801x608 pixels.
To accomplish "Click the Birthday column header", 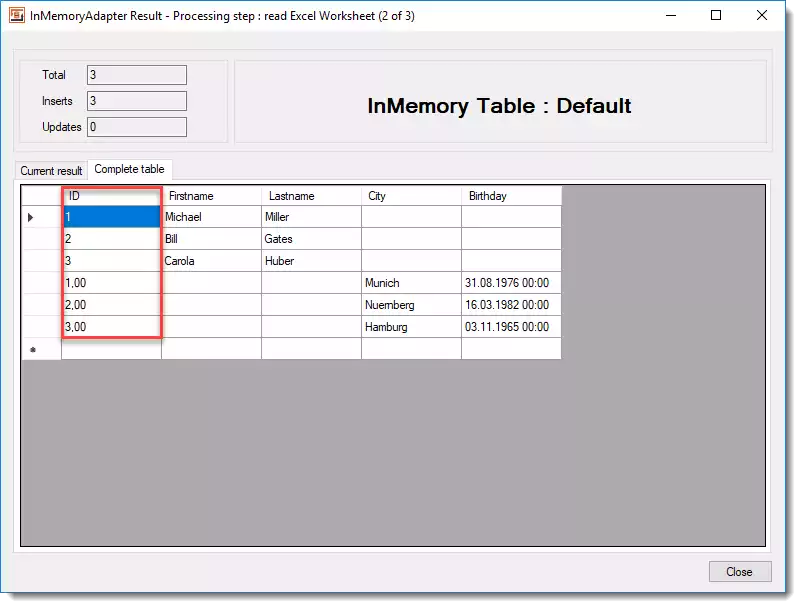I will tap(511, 196).
